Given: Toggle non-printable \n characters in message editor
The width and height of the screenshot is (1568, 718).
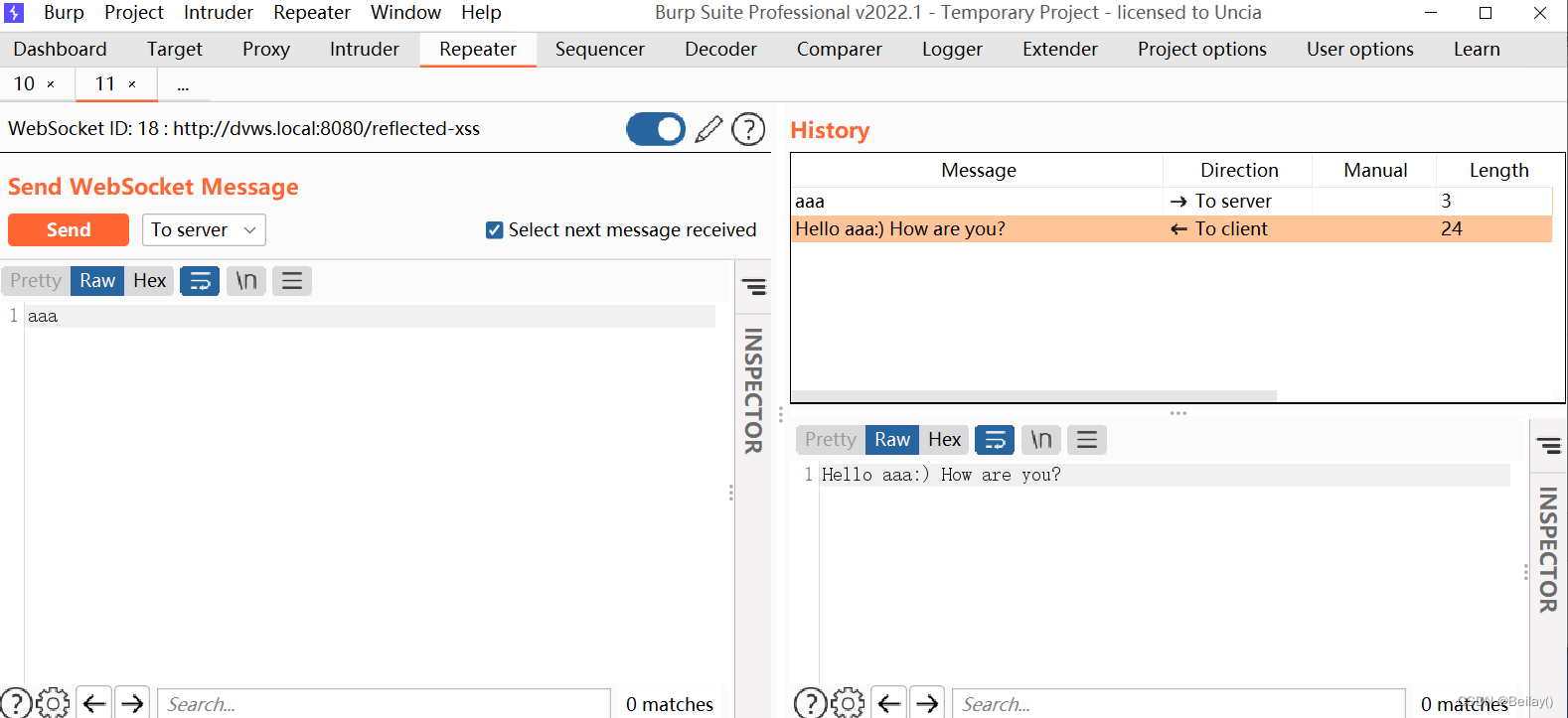Looking at the screenshot, I should [x=246, y=281].
